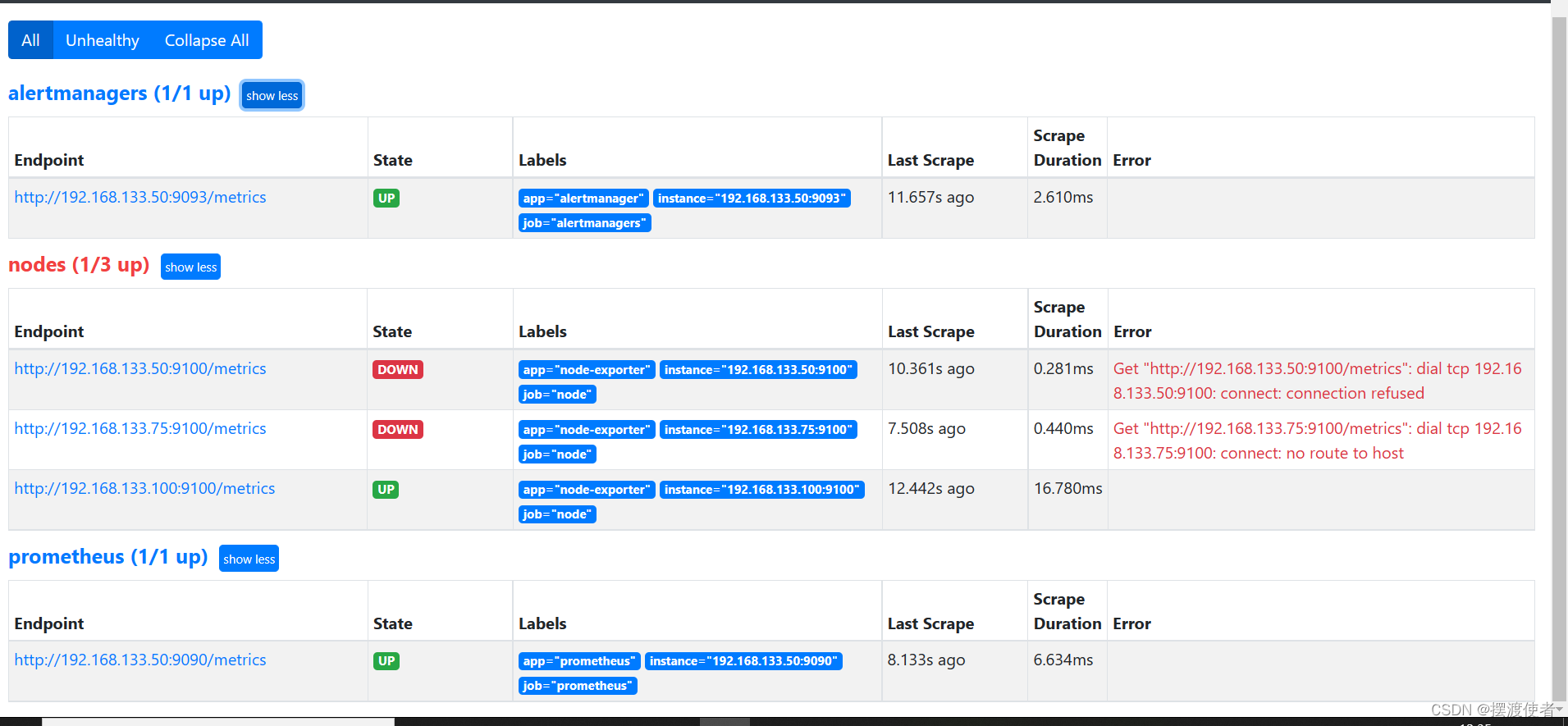Click the job="alertmanagers" label
1568x726 pixels.
[x=585, y=223]
